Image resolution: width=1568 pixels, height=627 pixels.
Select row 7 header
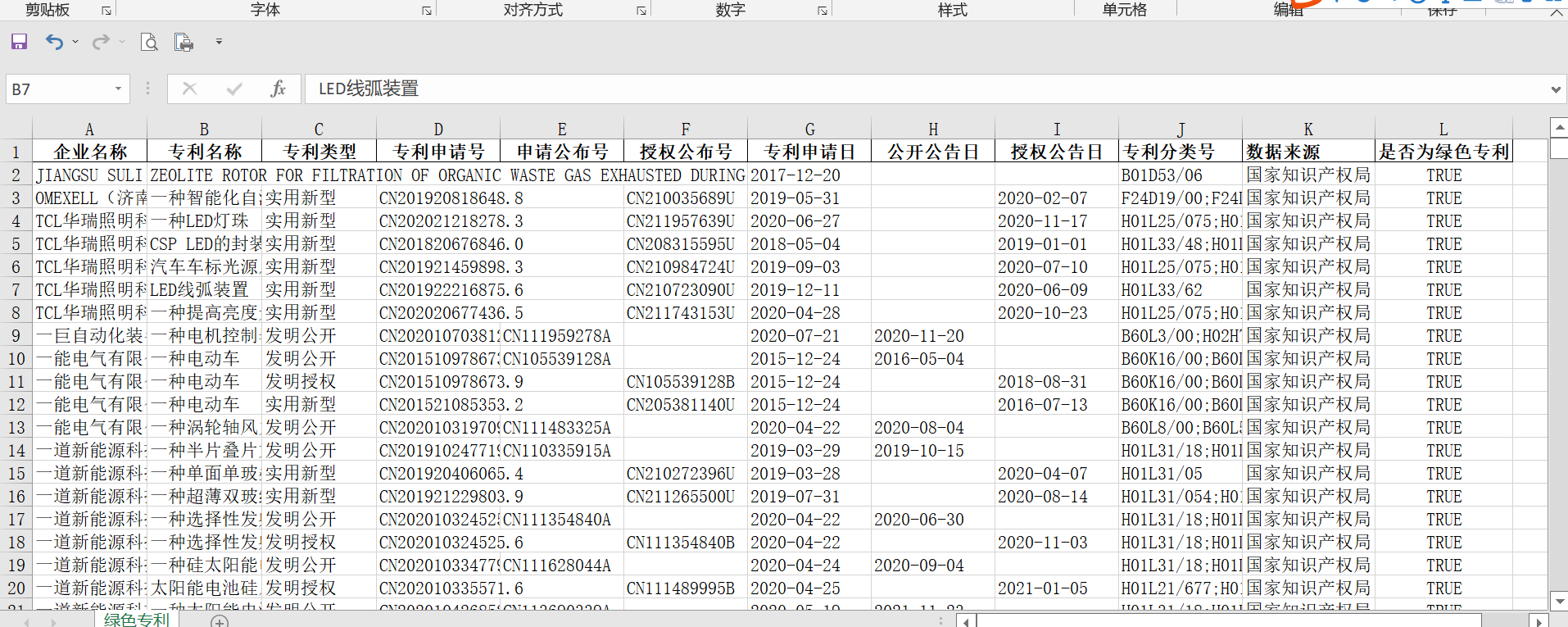pos(16,289)
